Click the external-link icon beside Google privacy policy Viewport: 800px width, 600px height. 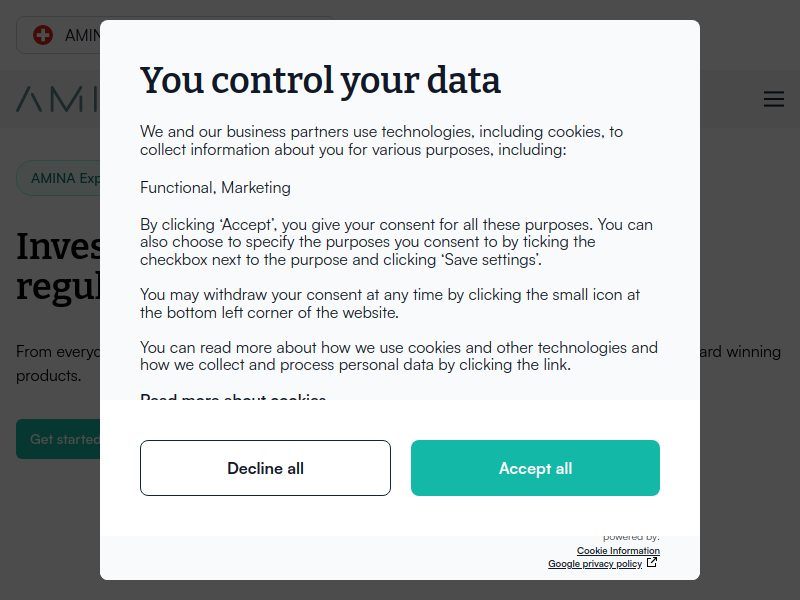(x=652, y=563)
